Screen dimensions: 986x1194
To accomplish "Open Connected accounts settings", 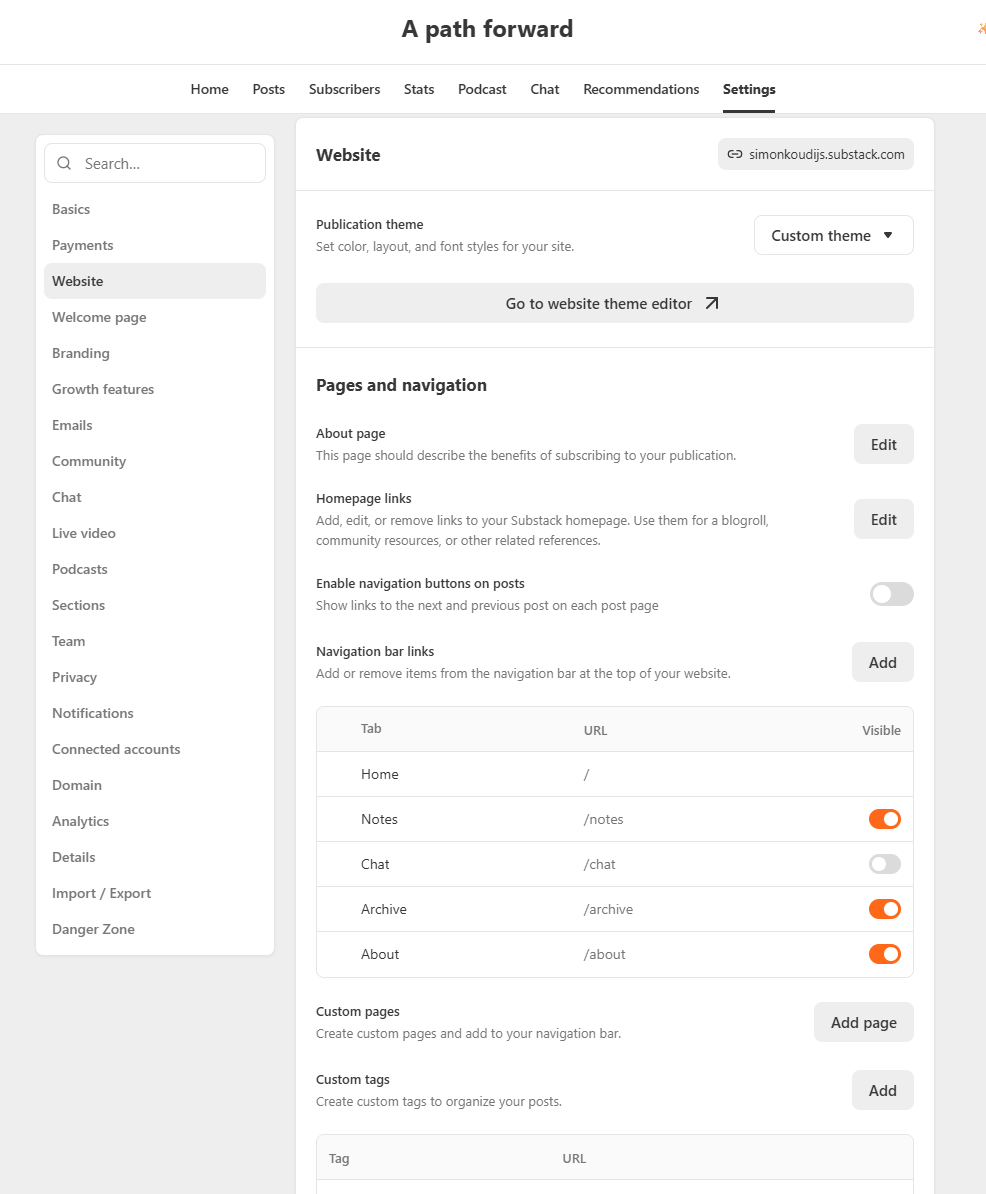I will pos(155,749).
